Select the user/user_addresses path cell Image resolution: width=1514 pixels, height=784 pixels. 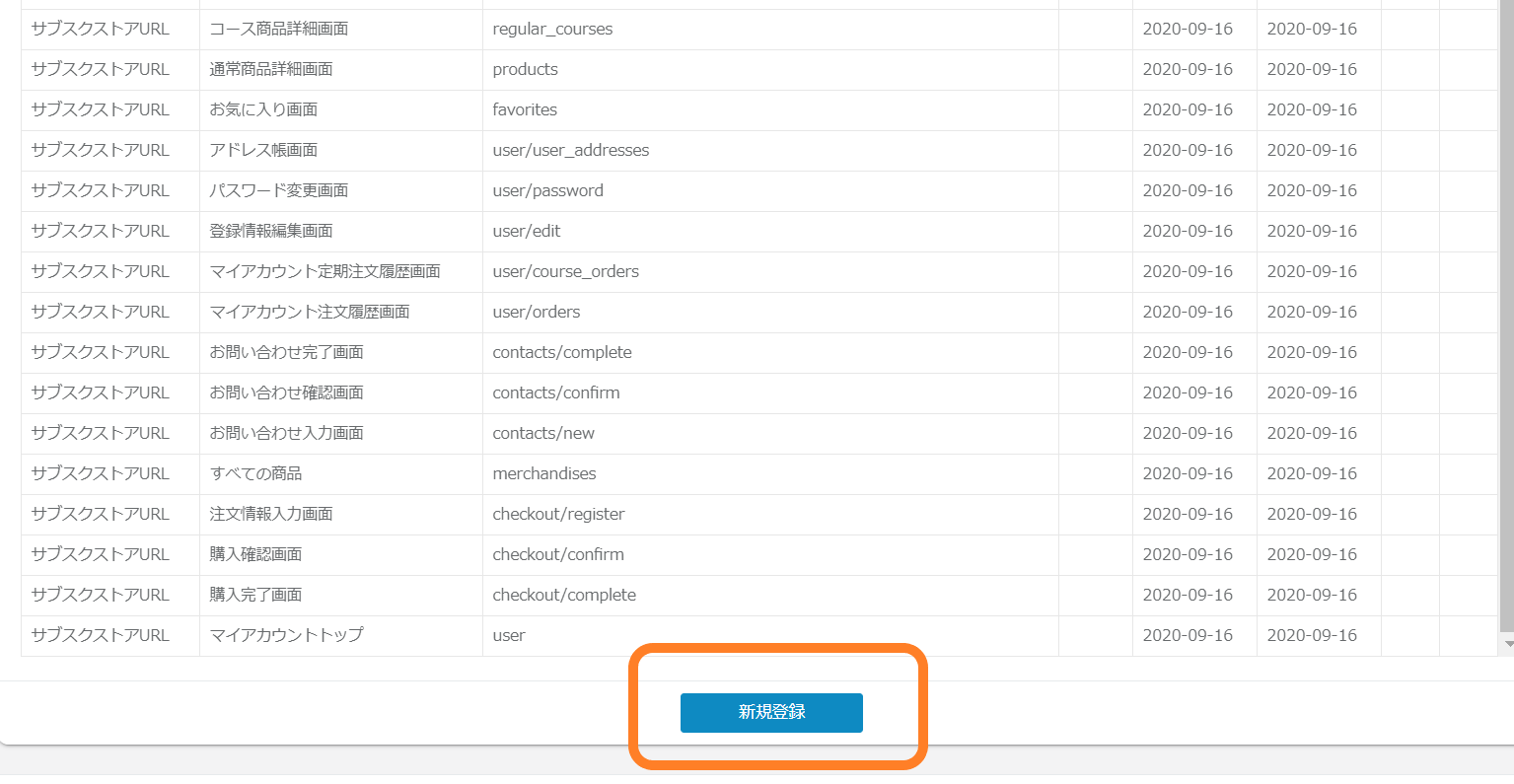571,151
